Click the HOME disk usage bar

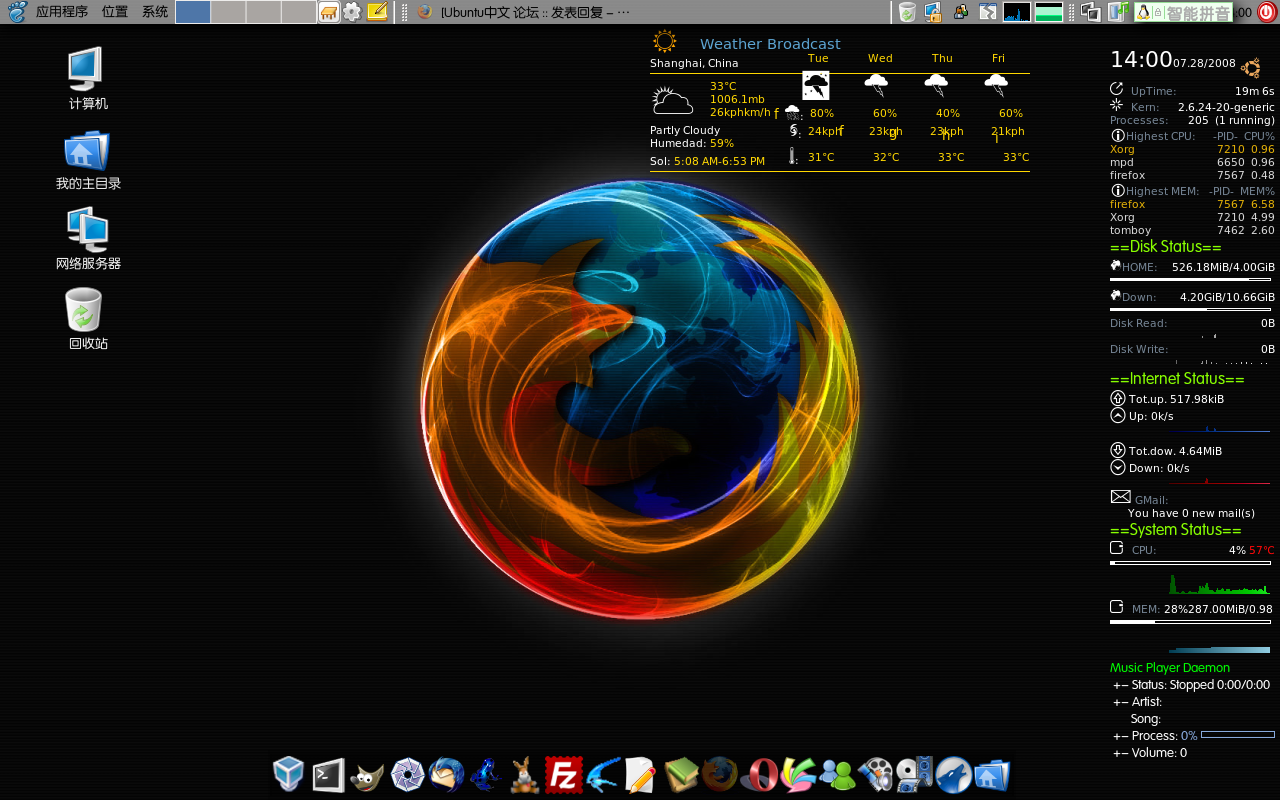(x=1190, y=280)
